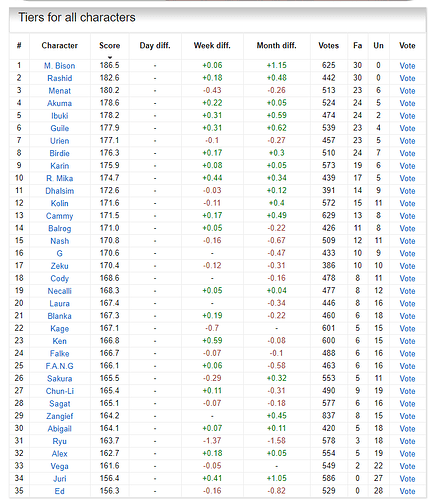Vote for Cammy in her row

[407, 216]
